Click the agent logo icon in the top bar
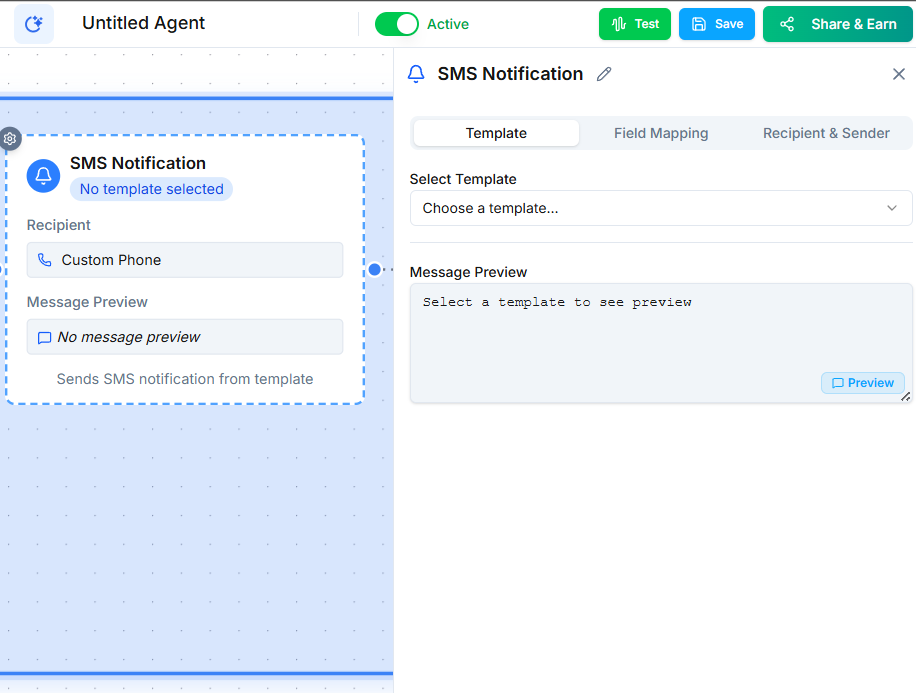 pos(33,23)
